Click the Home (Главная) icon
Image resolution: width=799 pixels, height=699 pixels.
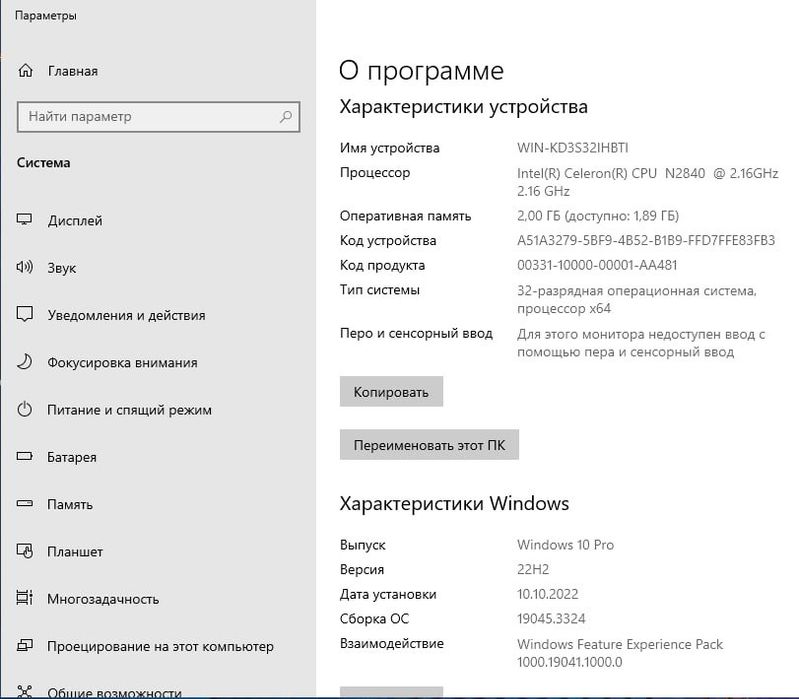(x=25, y=71)
